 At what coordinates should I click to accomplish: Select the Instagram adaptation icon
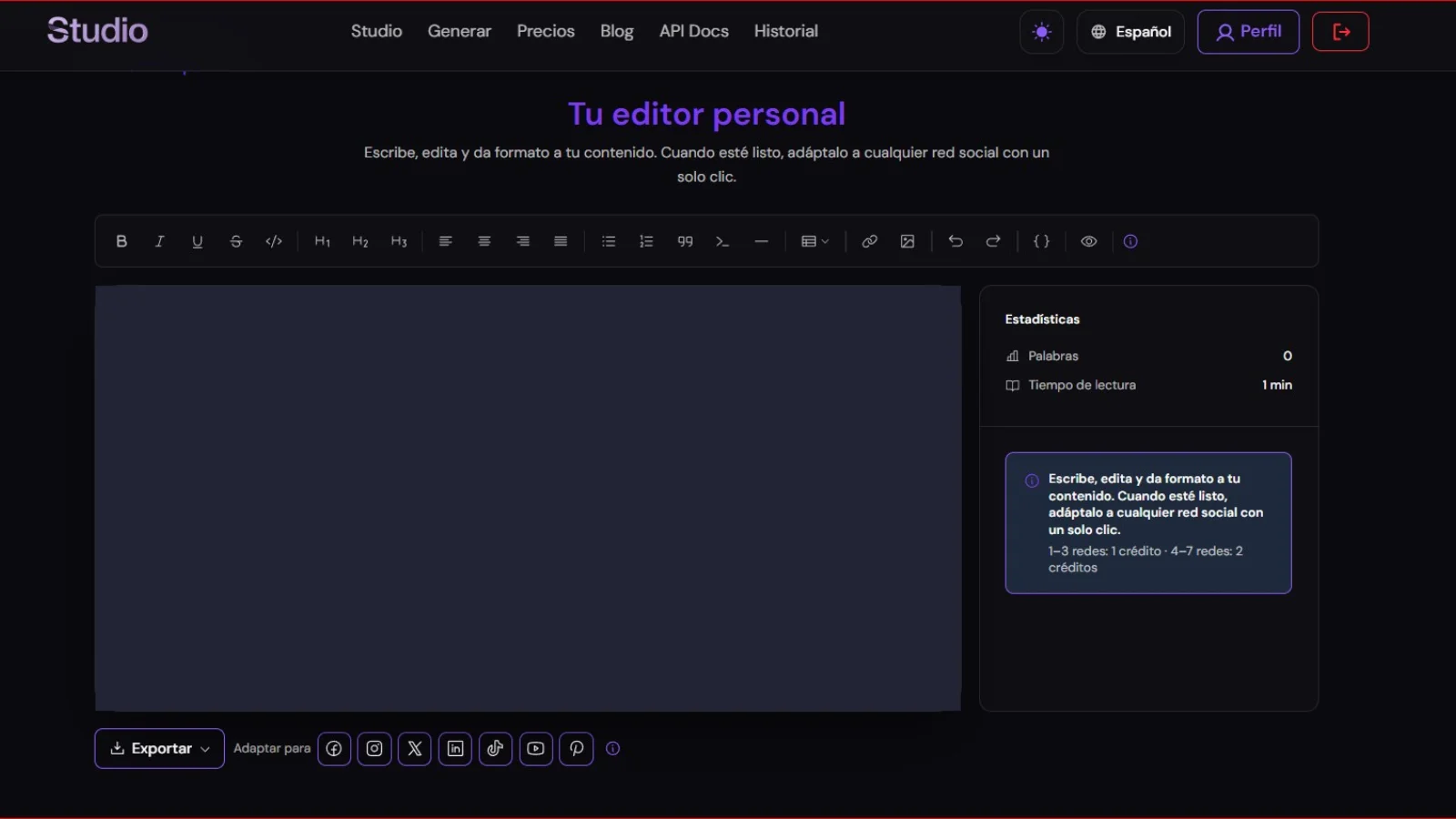(374, 748)
